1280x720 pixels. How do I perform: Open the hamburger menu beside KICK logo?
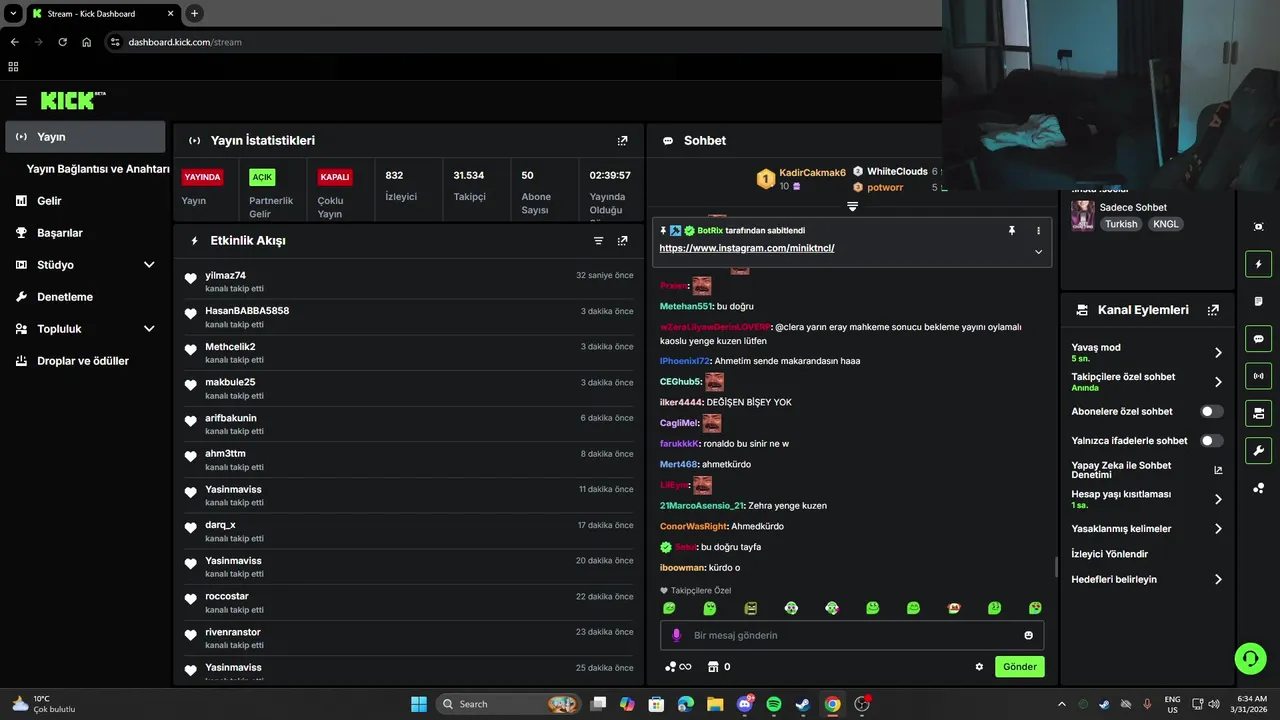point(21,101)
